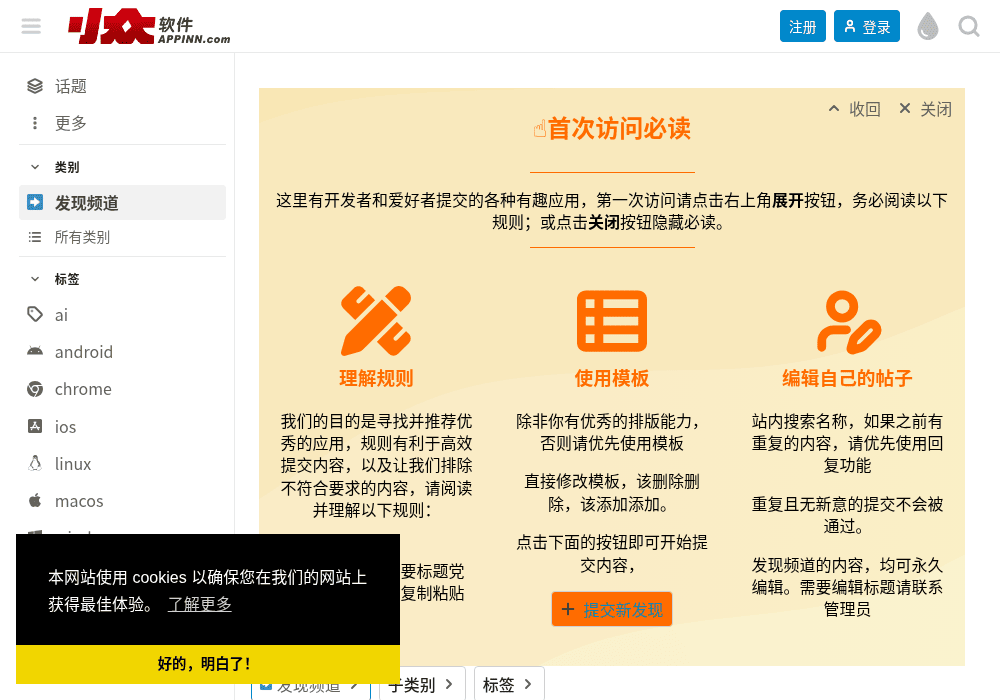
Task: Open the ai tag
Action: tap(122, 315)
